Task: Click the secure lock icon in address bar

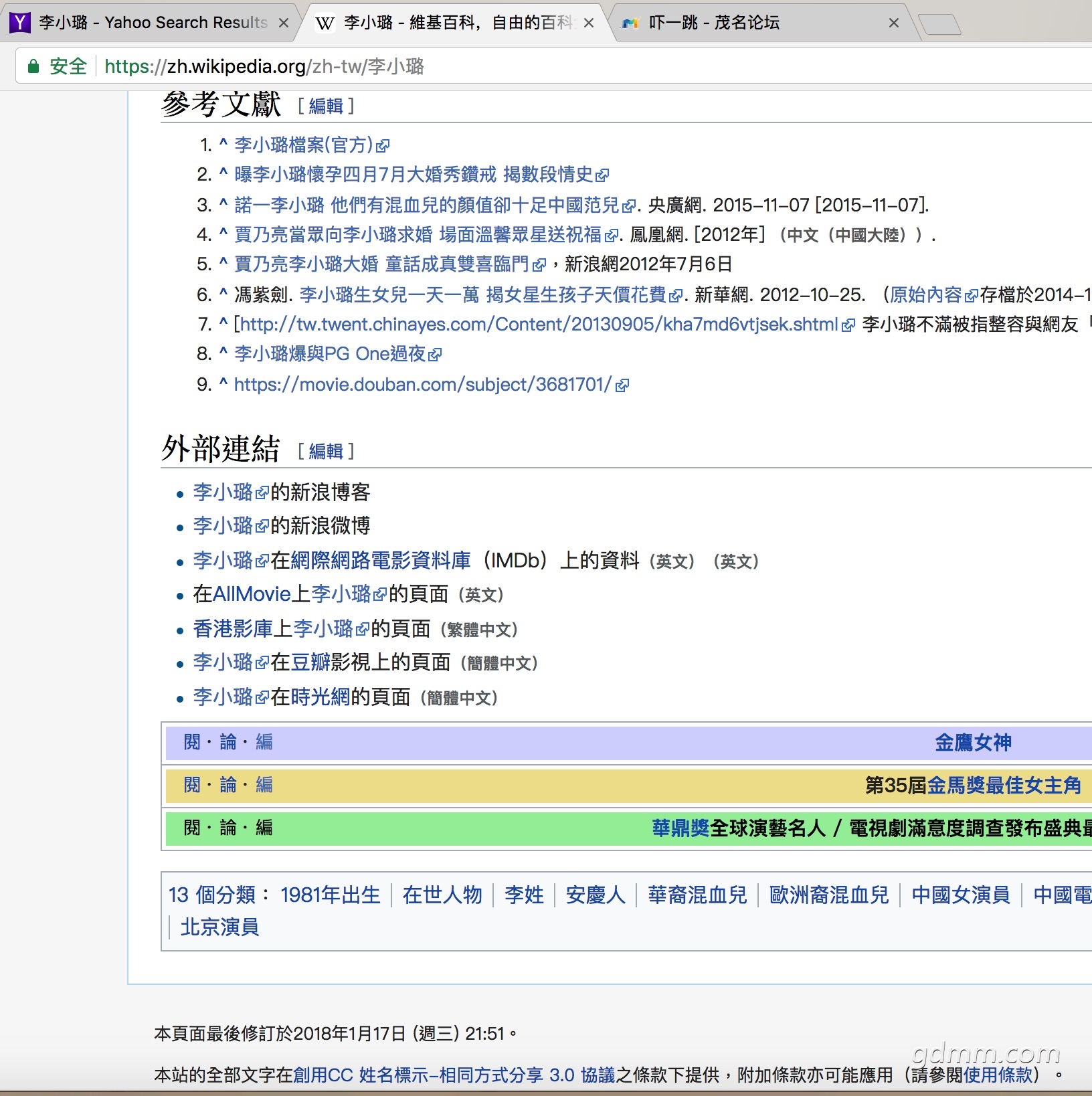Action: tap(33, 66)
